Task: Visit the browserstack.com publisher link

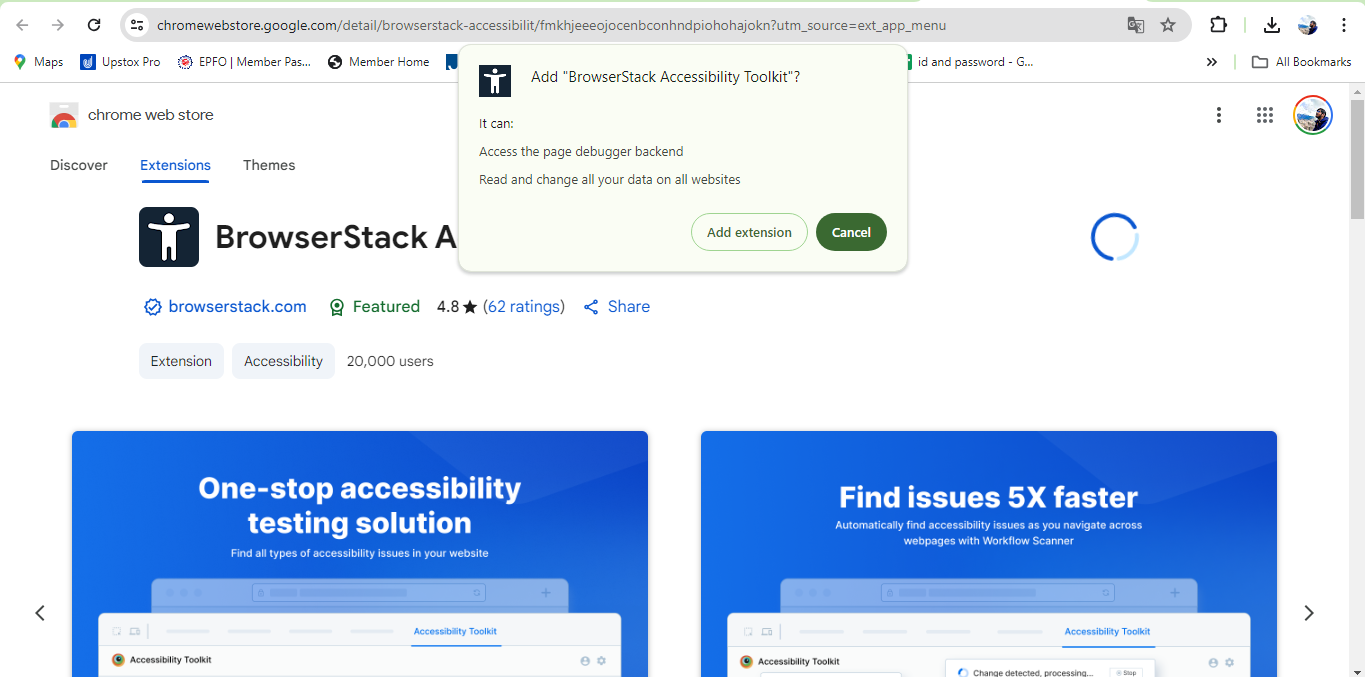Action: 226,307
